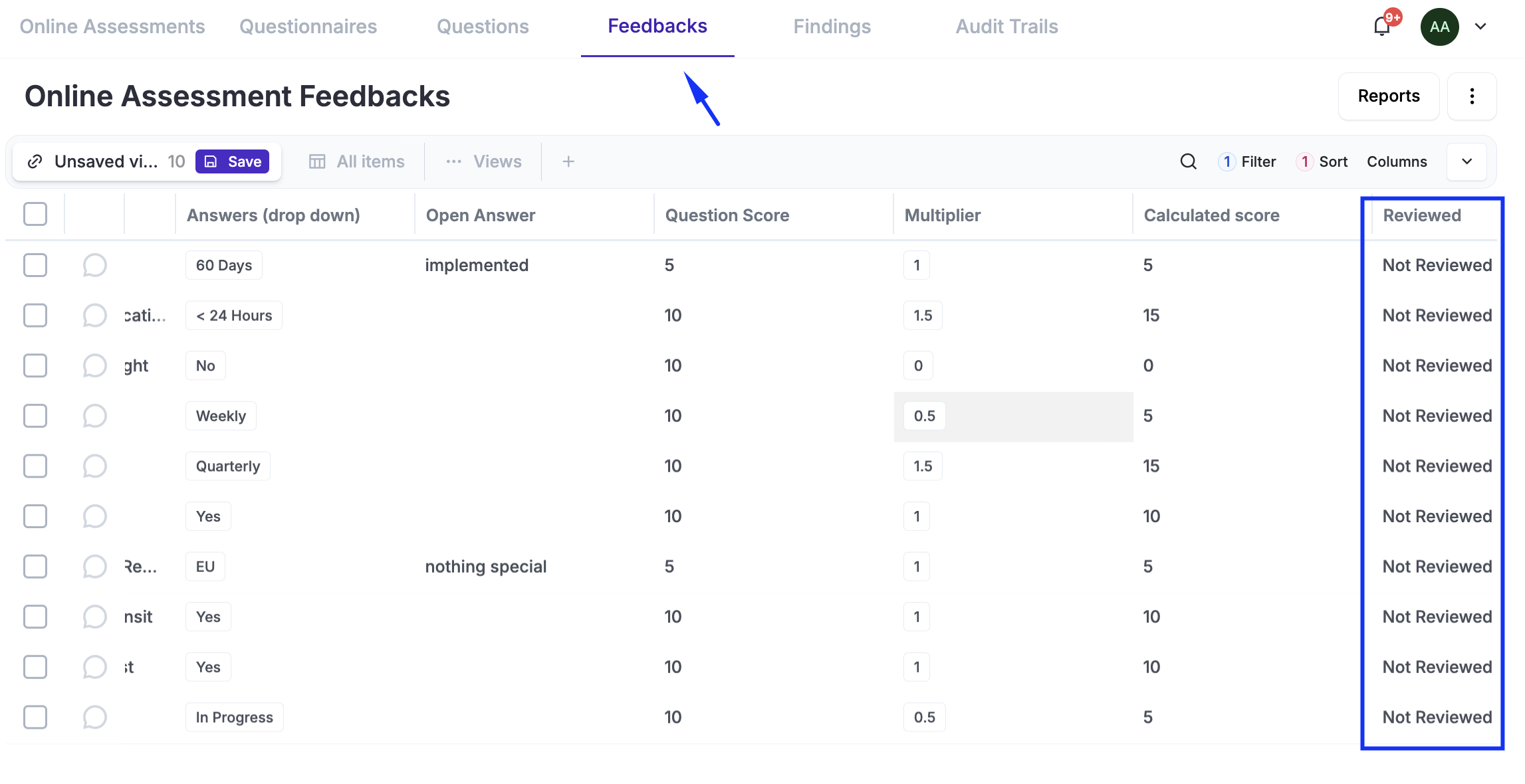Click the plus icon to add view
Viewport: 1525px width, 784px height.
click(x=568, y=161)
